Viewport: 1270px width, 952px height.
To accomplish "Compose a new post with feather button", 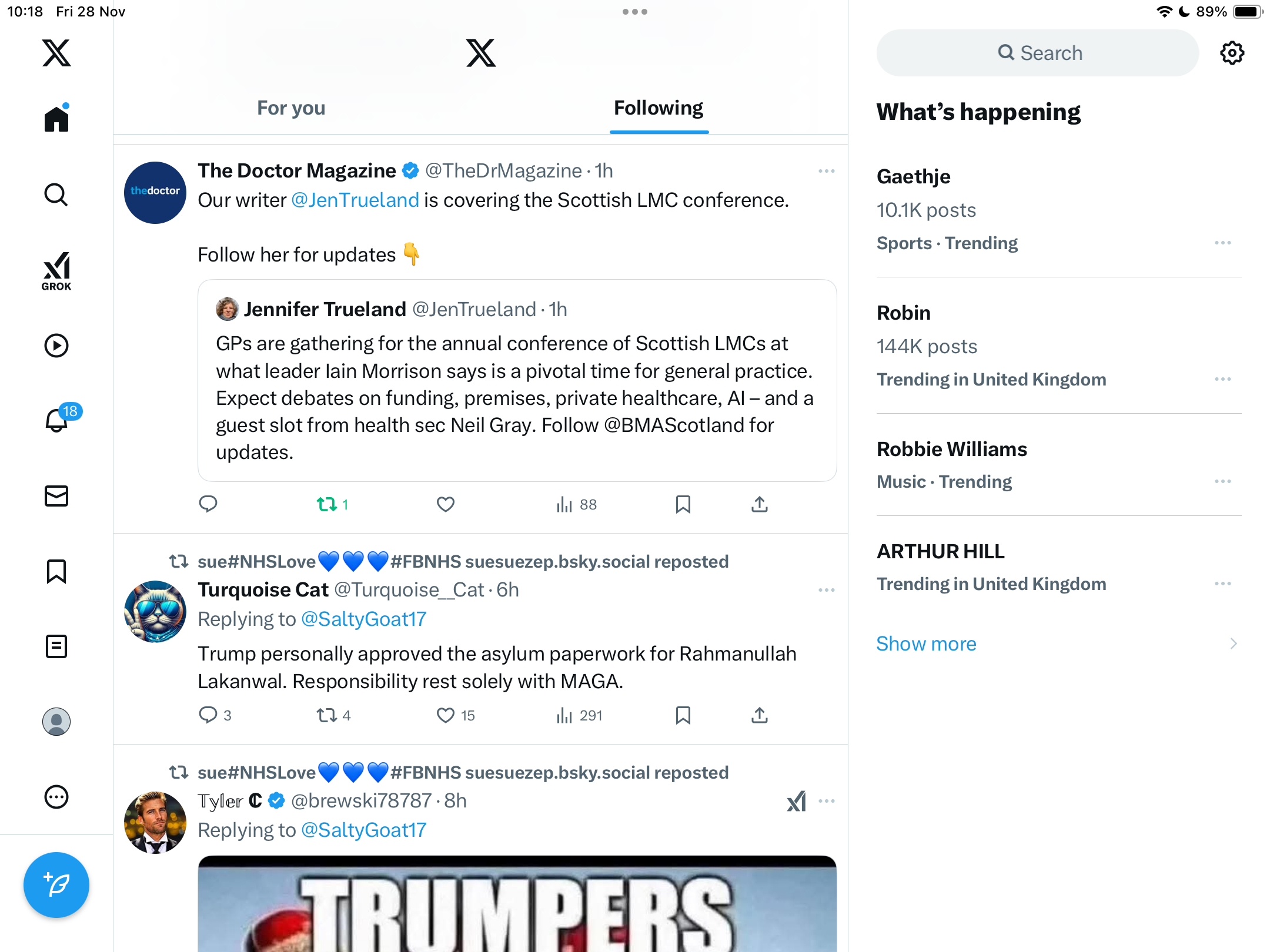I will 56,884.
